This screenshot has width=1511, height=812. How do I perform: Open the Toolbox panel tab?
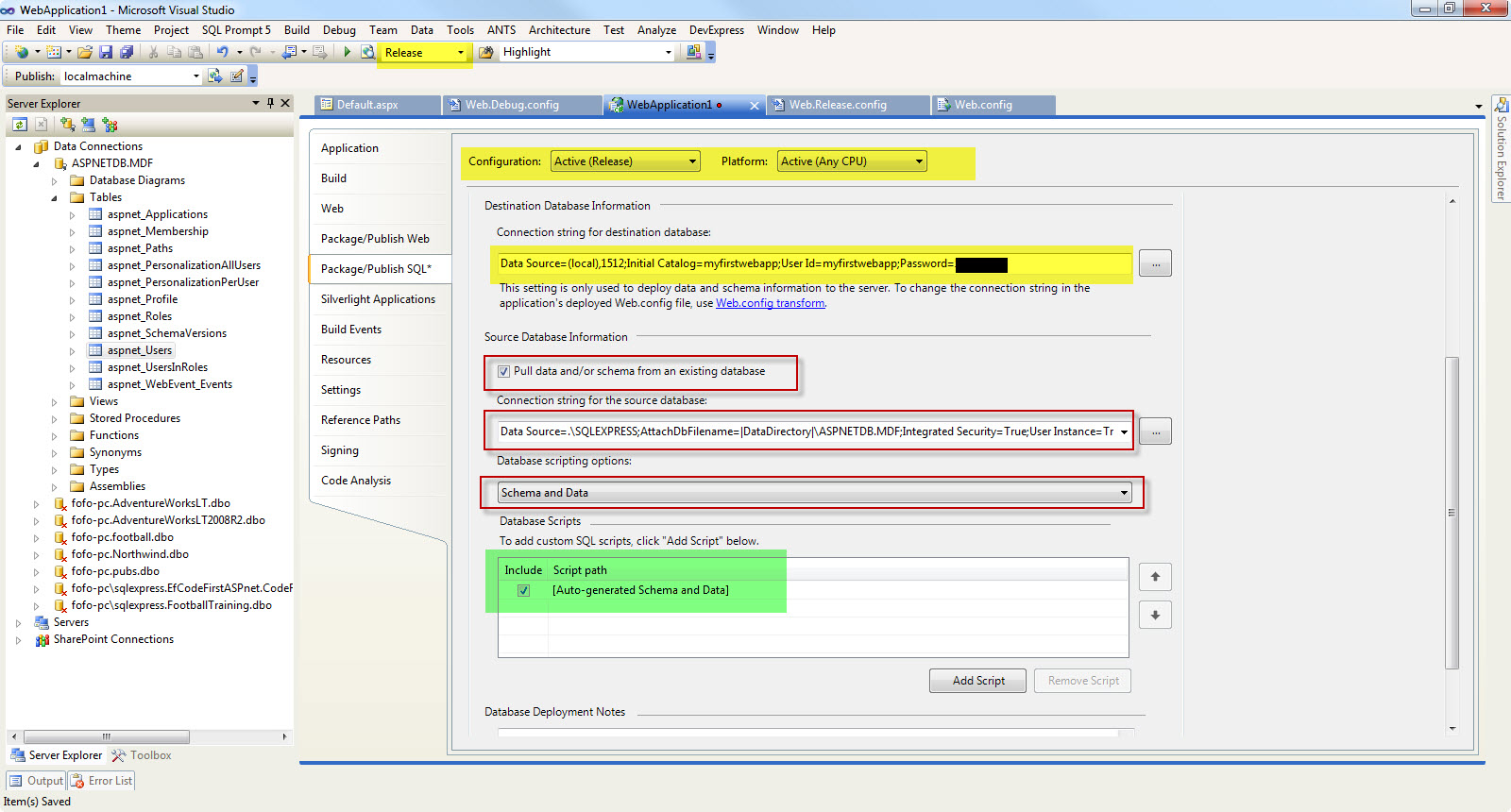pos(142,755)
